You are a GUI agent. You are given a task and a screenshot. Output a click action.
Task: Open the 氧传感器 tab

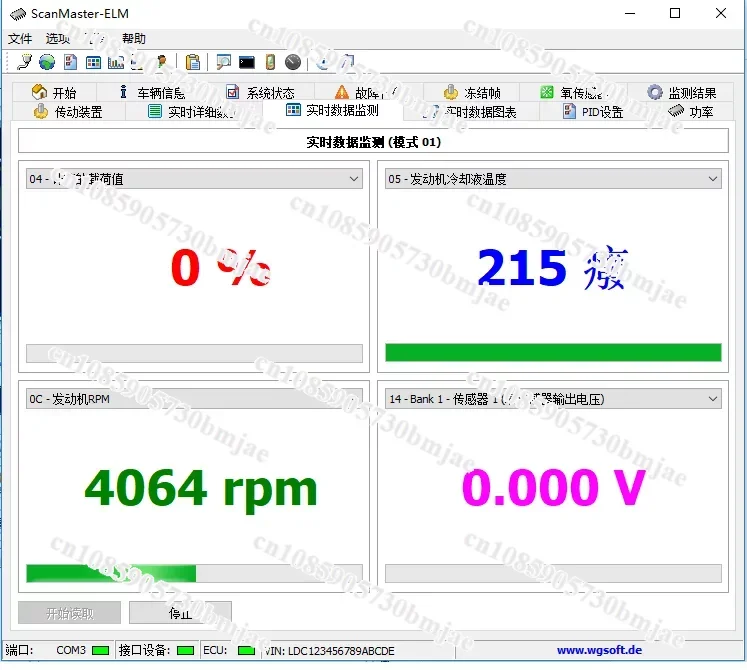click(x=573, y=92)
